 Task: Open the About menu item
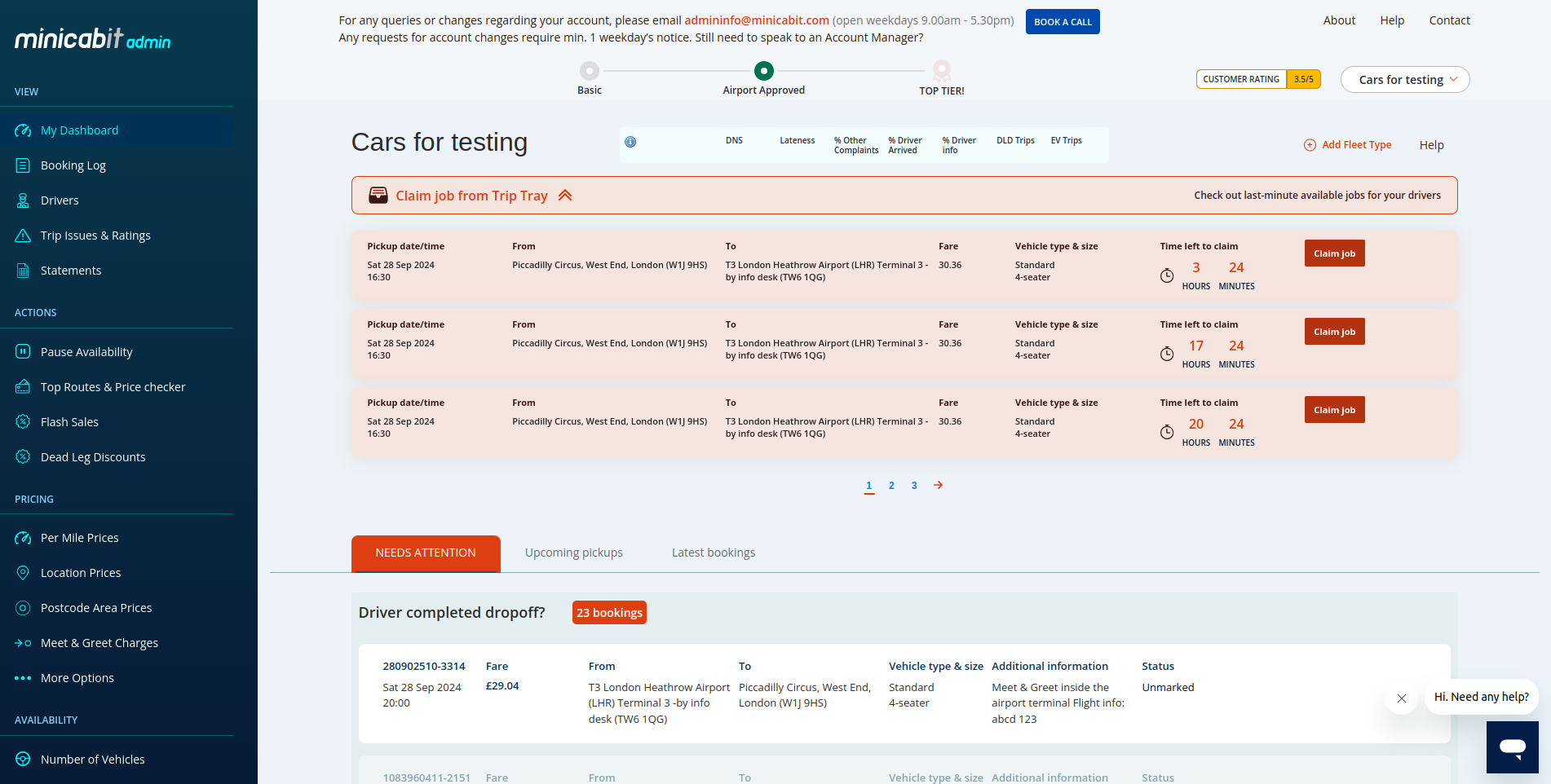pyautogui.click(x=1340, y=20)
